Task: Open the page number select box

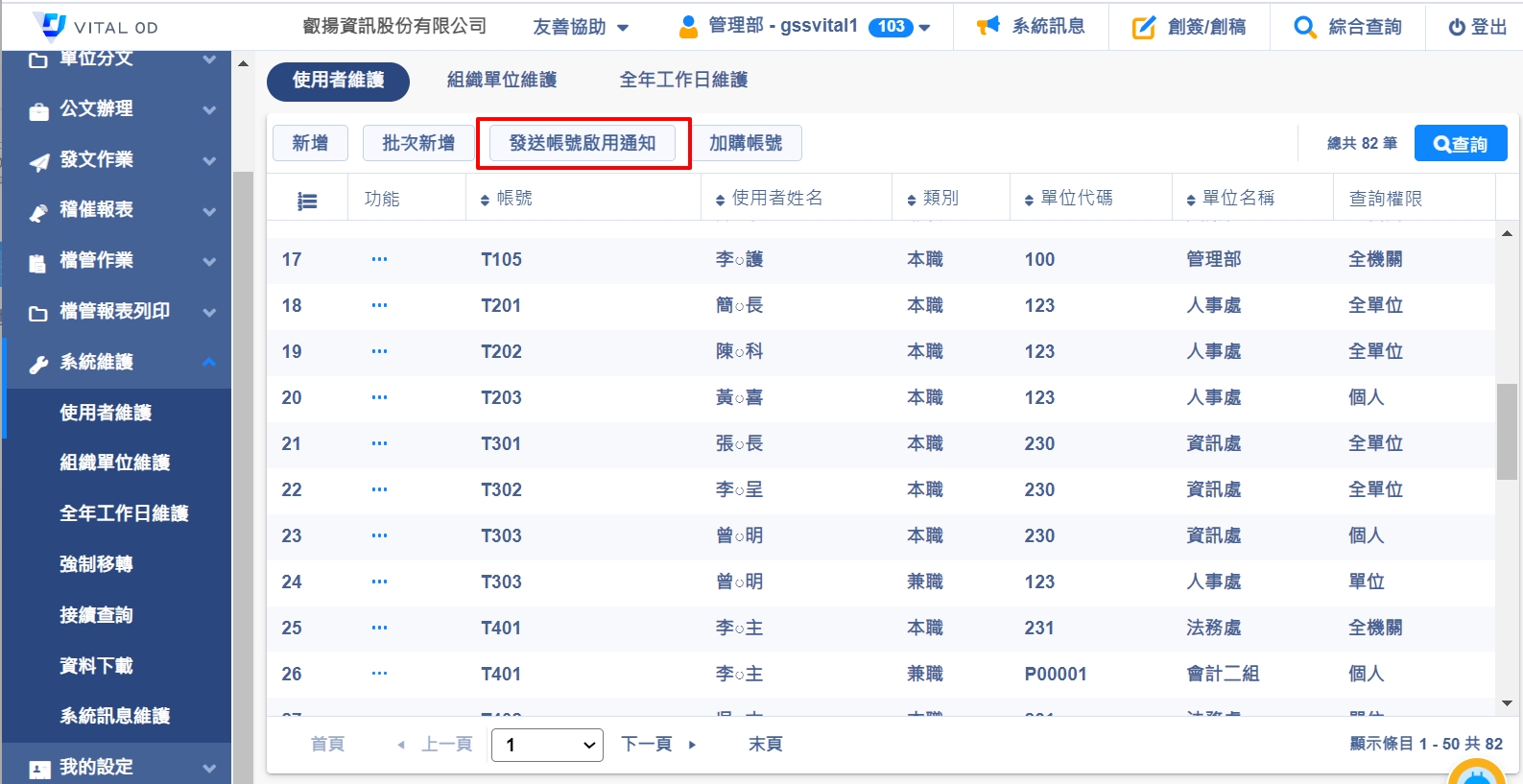Action: point(547,745)
